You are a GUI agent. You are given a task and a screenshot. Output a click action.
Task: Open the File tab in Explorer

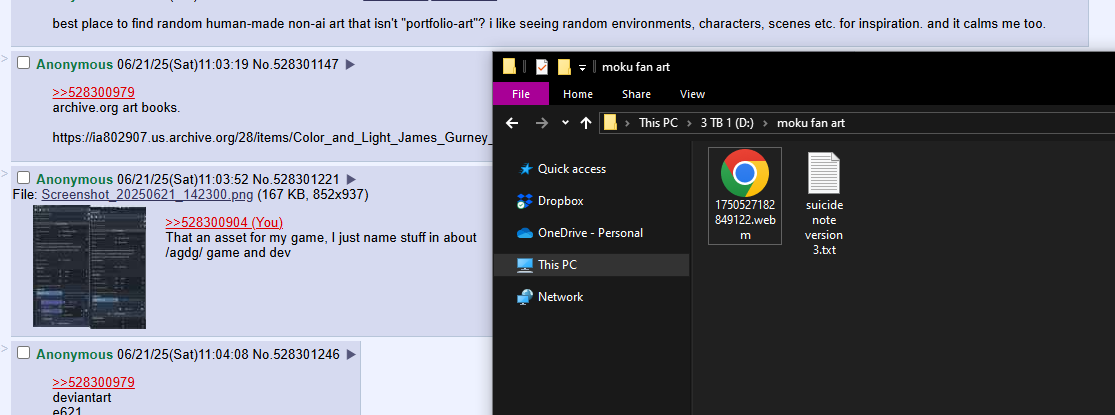tap(521, 94)
